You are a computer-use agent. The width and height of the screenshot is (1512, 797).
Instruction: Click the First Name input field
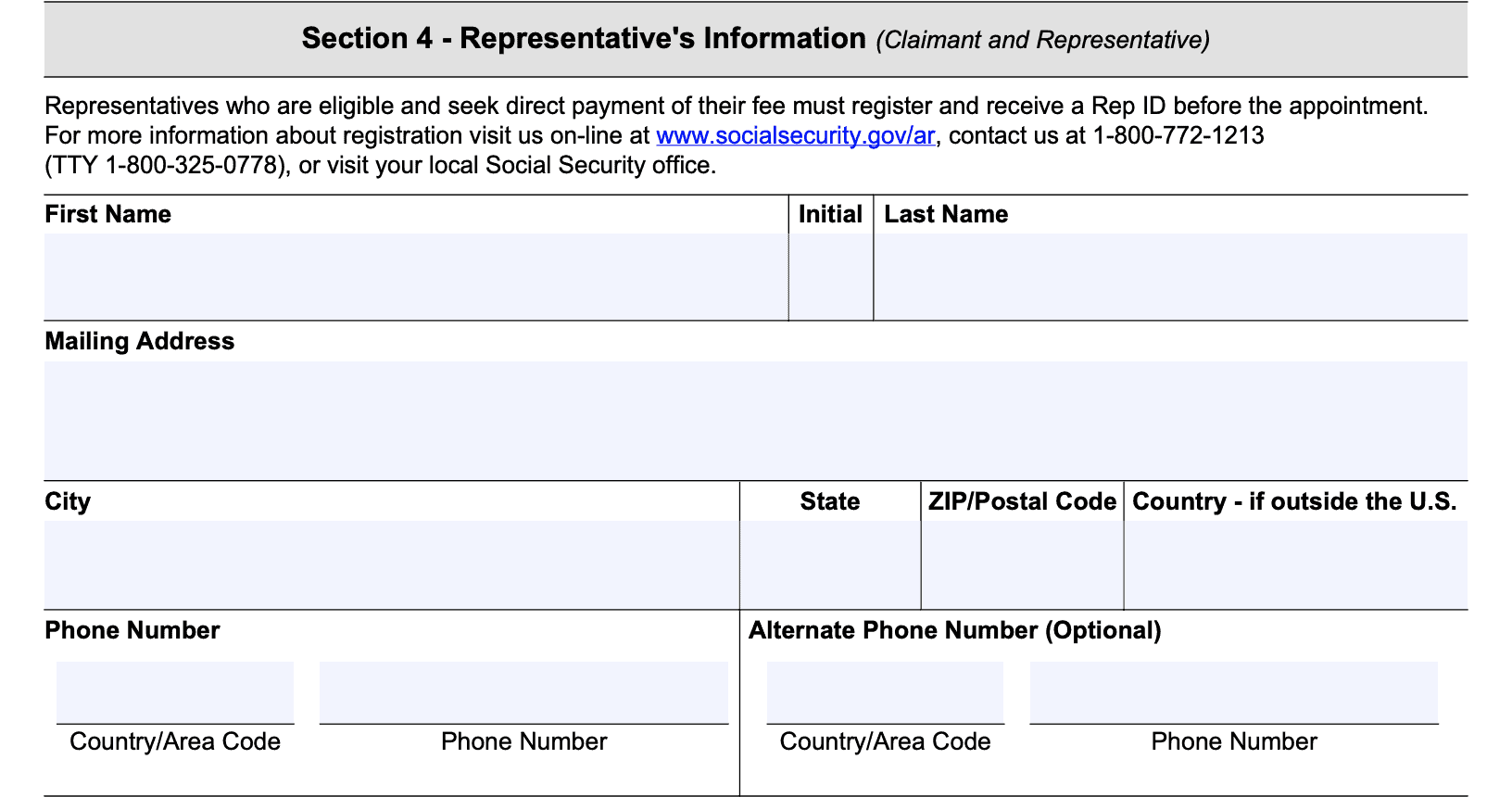tap(416, 276)
